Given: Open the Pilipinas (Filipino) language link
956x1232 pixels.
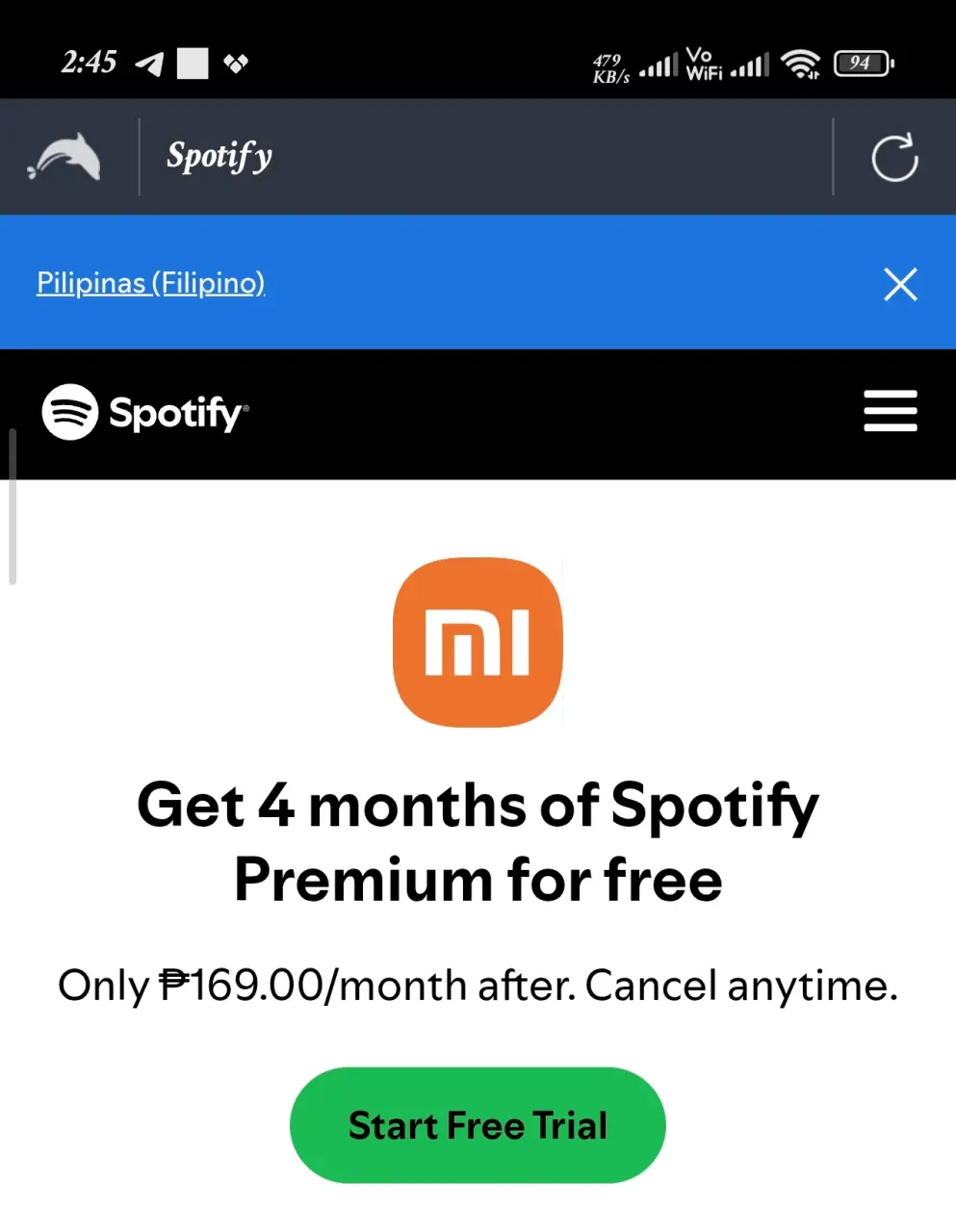Looking at the screenshot, I should pyautogui.click(x=151, y=283).
